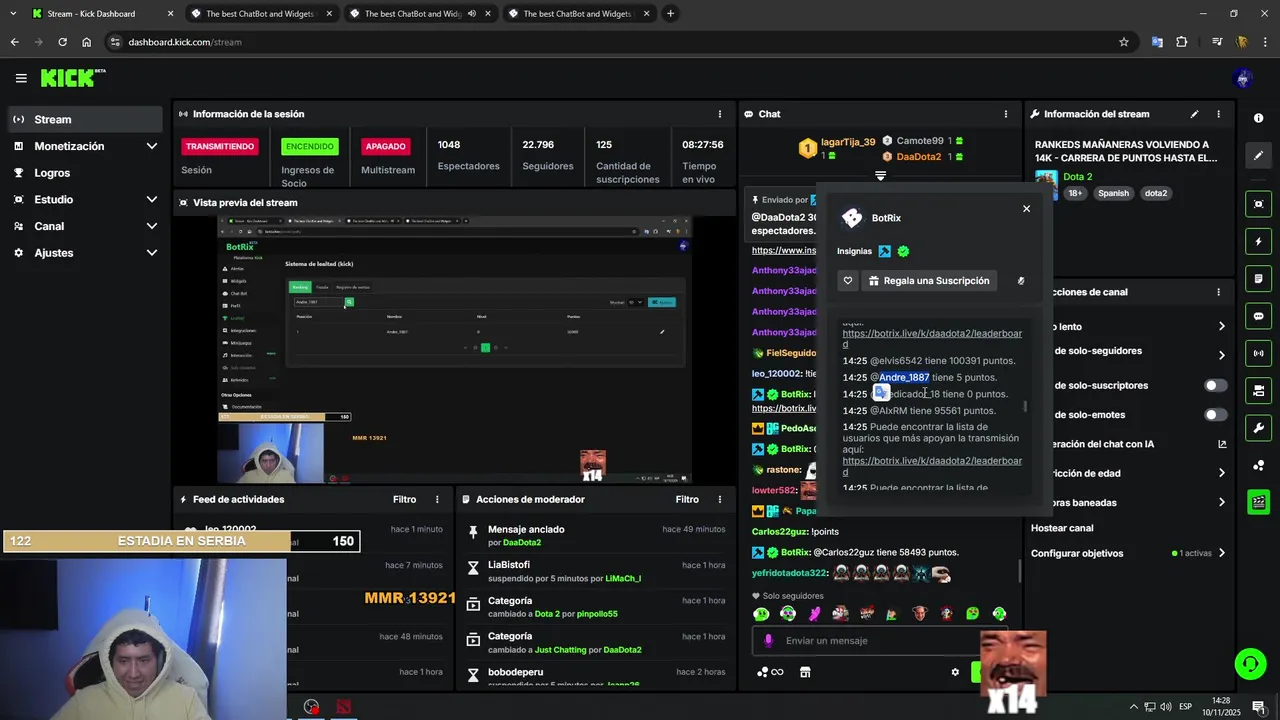
Task: Click the user avatar in the Kick header
Action: [x=1244, y=78]
